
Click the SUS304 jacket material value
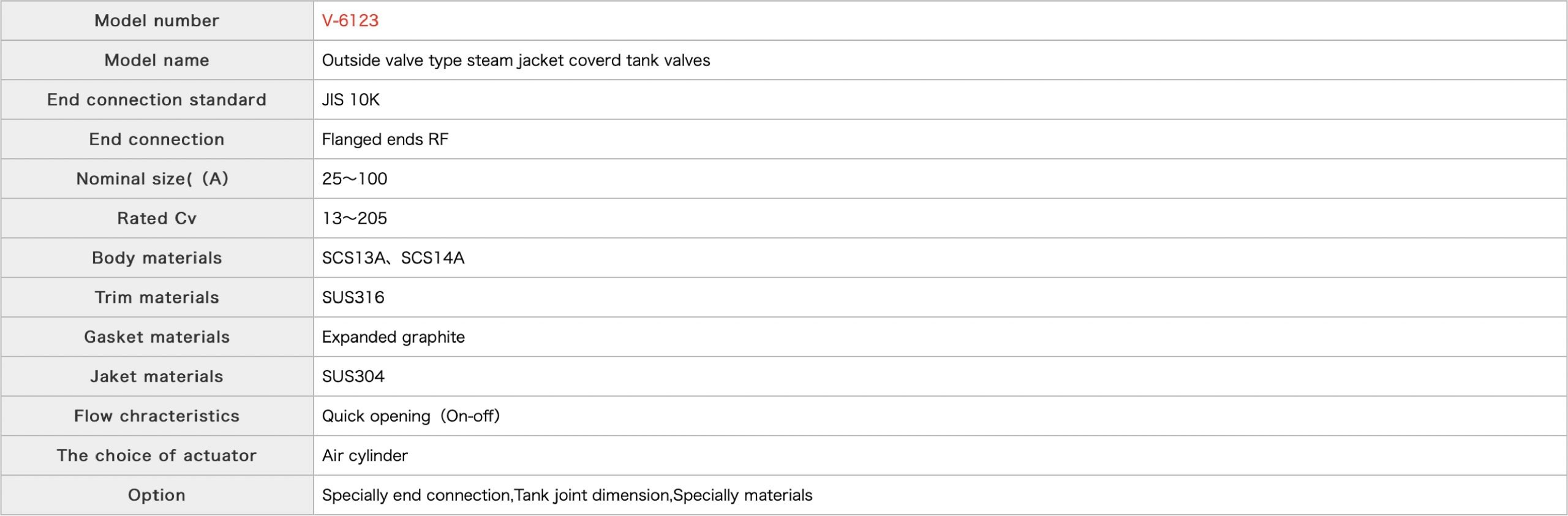pyautogui.click(x=353, y=376)
